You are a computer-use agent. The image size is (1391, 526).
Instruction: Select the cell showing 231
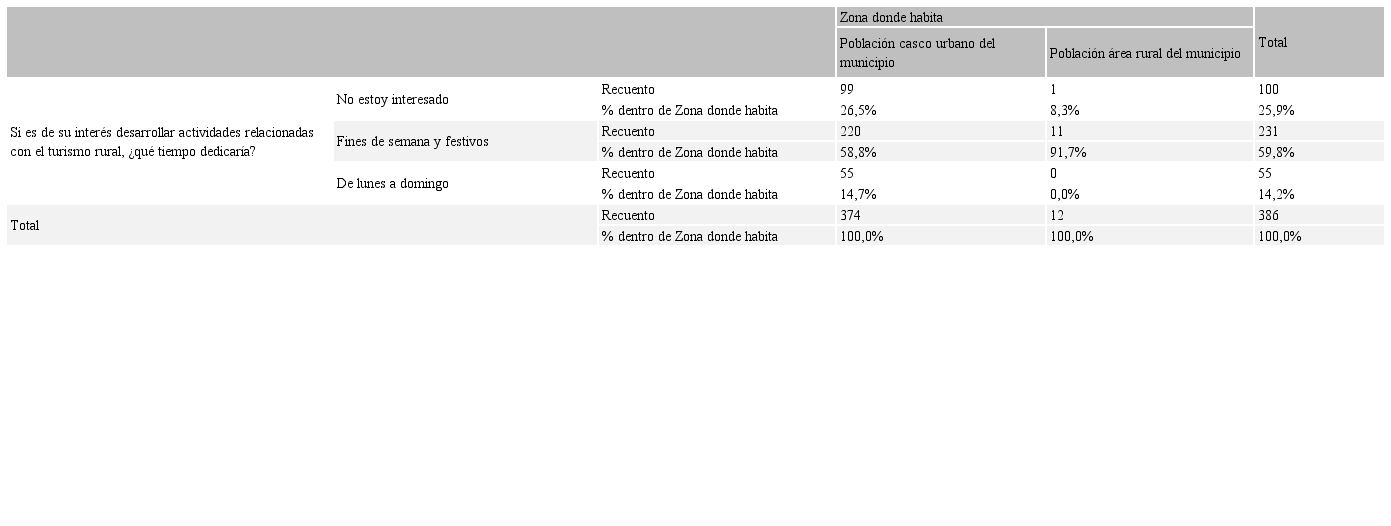point(1268,131)
